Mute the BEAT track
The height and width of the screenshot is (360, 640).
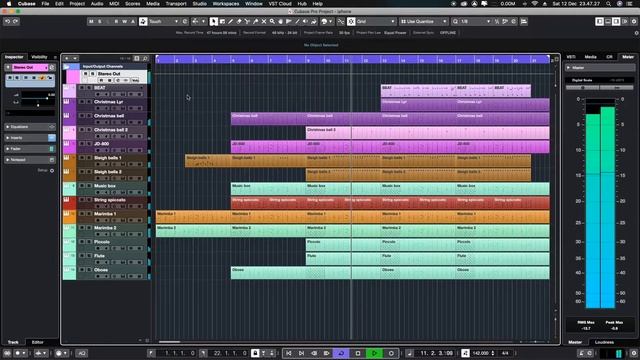[x=82, y=88]
